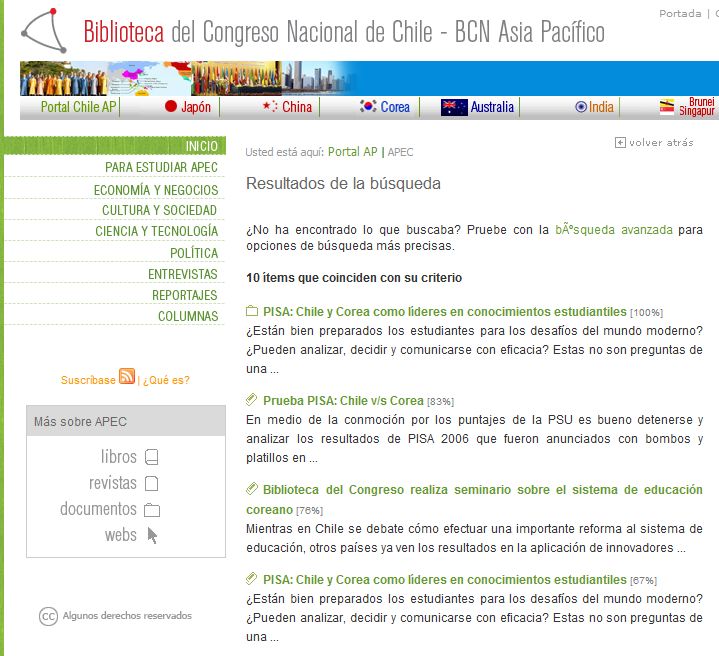Select ECONOMÍA Y NEGOCIOS menu item

[156, 189]
